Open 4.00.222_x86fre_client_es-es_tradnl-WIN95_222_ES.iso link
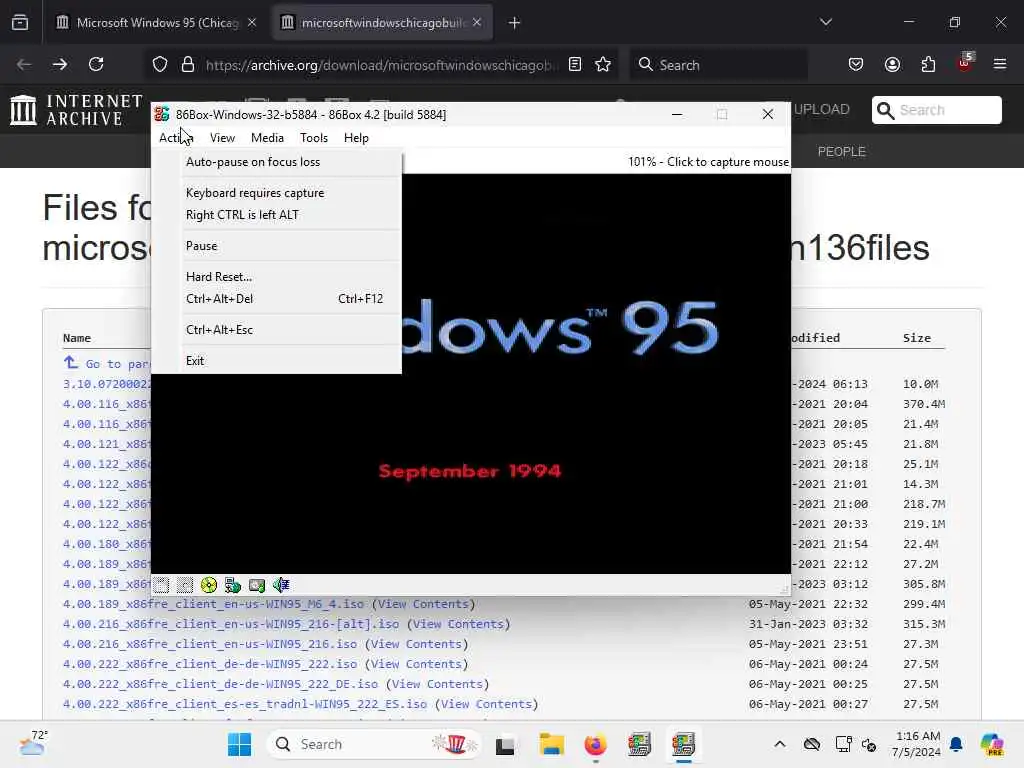 [245, 704]
